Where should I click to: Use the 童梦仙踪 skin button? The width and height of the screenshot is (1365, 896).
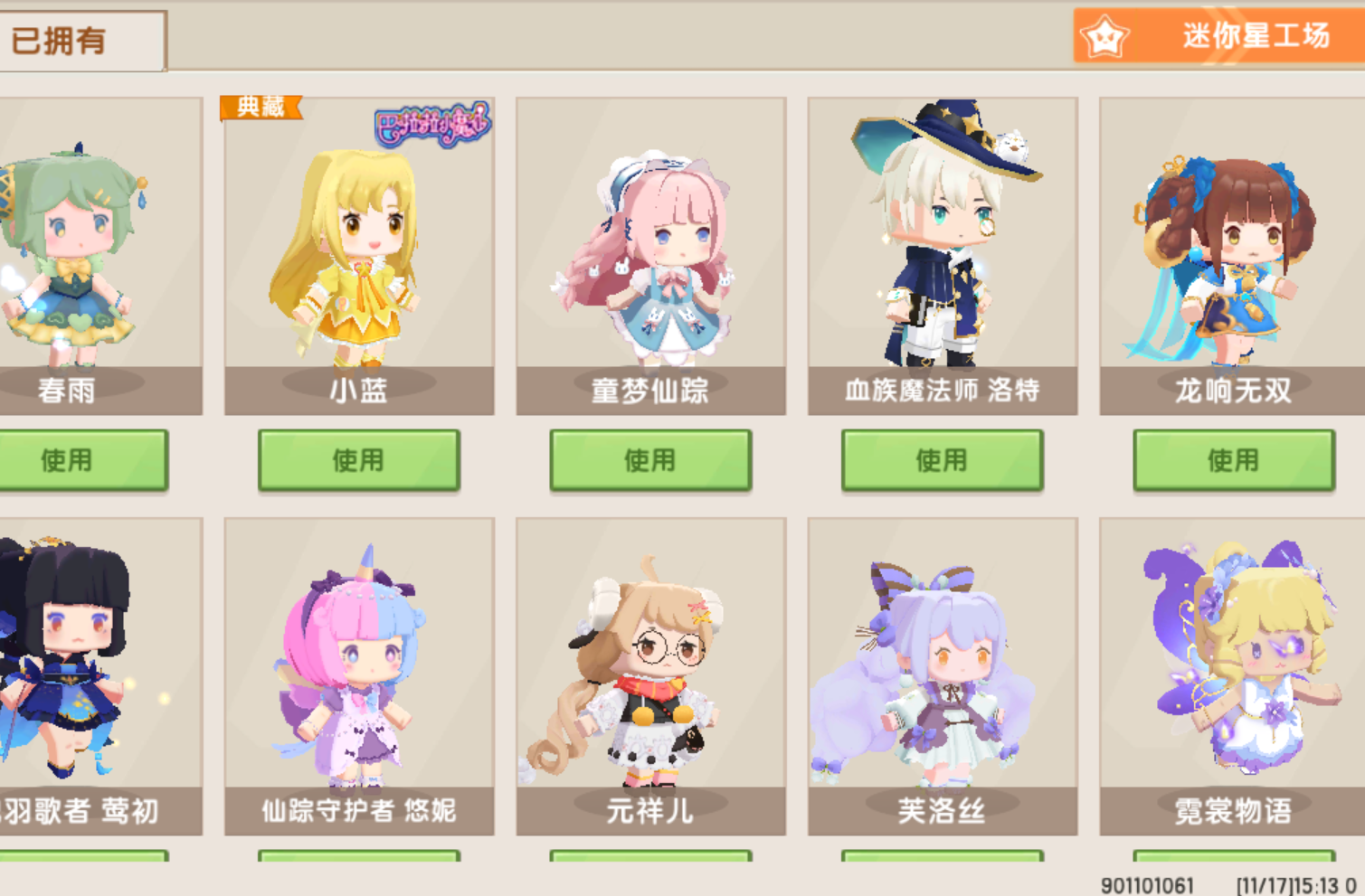(x=650, y=460)
